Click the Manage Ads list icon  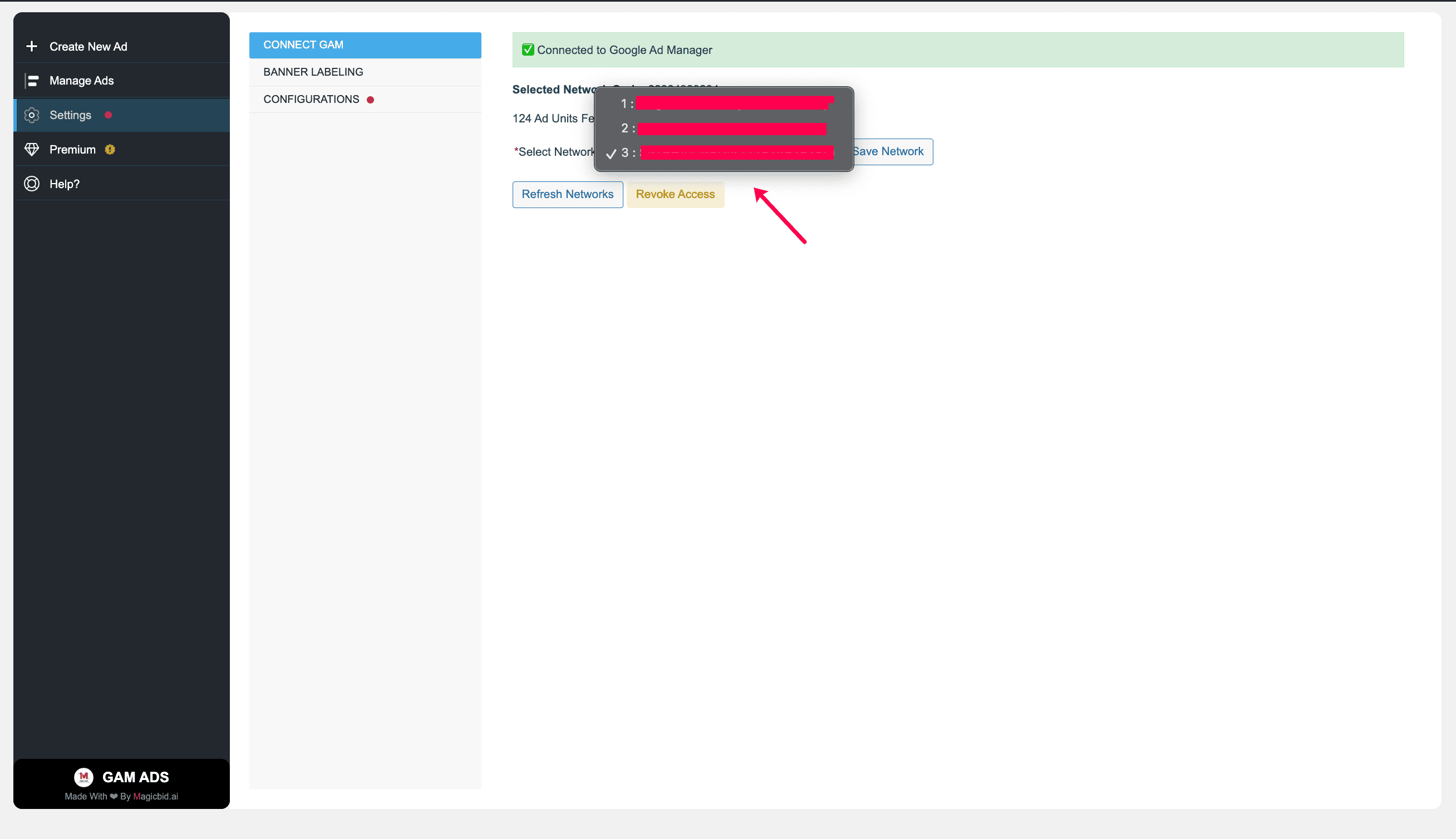pyautogui.click(x=32, y=81)
